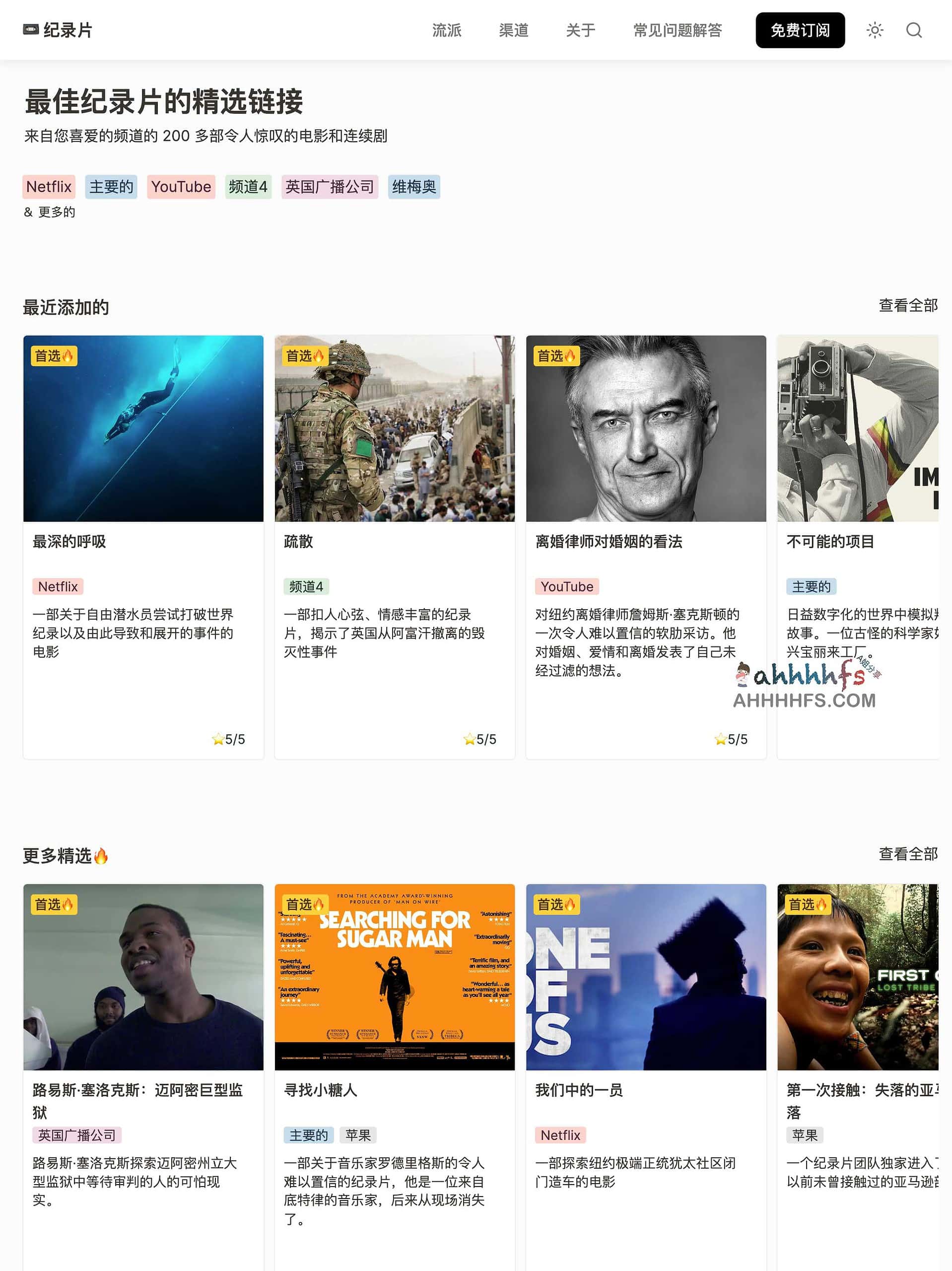Image resolution: width=952 pixels, height=1271 pixels.
Task: Choose the 英国广播公司 tag in header
Action: coord(329,187)
